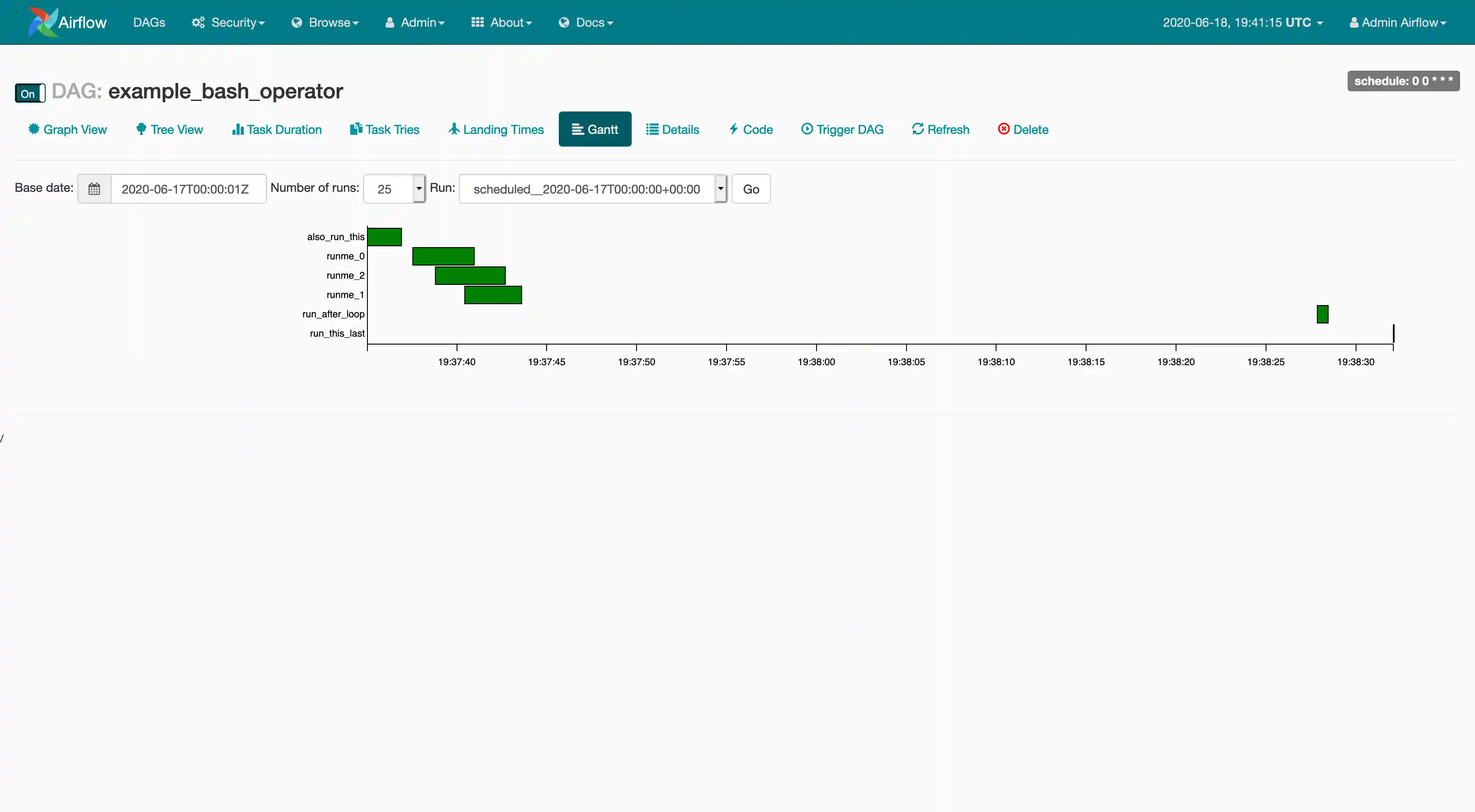Viewport: 1475px width, 812px height.
Task: Click the Landing Times plane icon
Action: tap(454, 129)
